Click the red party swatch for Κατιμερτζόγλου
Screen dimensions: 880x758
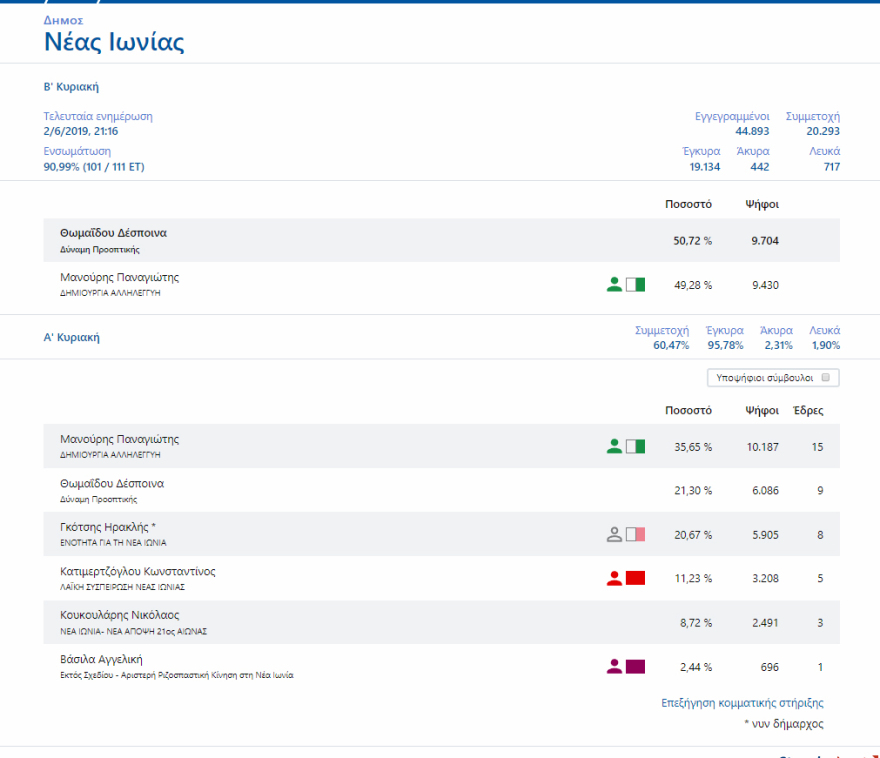pos(635,578)
